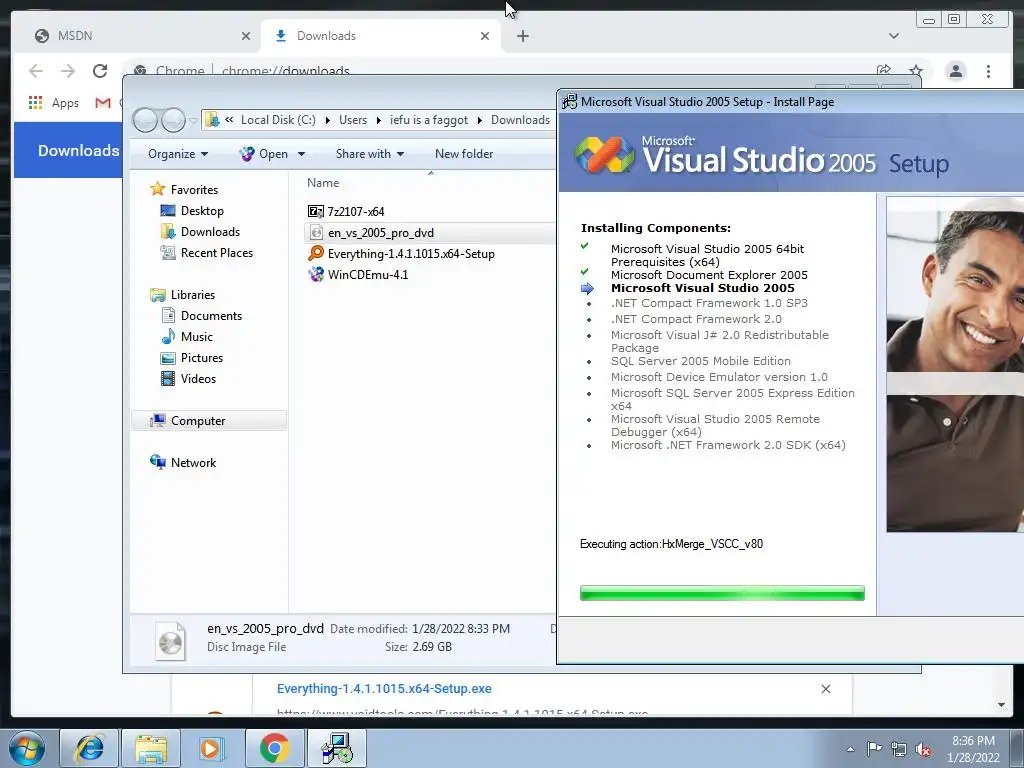
Task: Create a New folder in Explorer
Action: [x=464, y=154]
